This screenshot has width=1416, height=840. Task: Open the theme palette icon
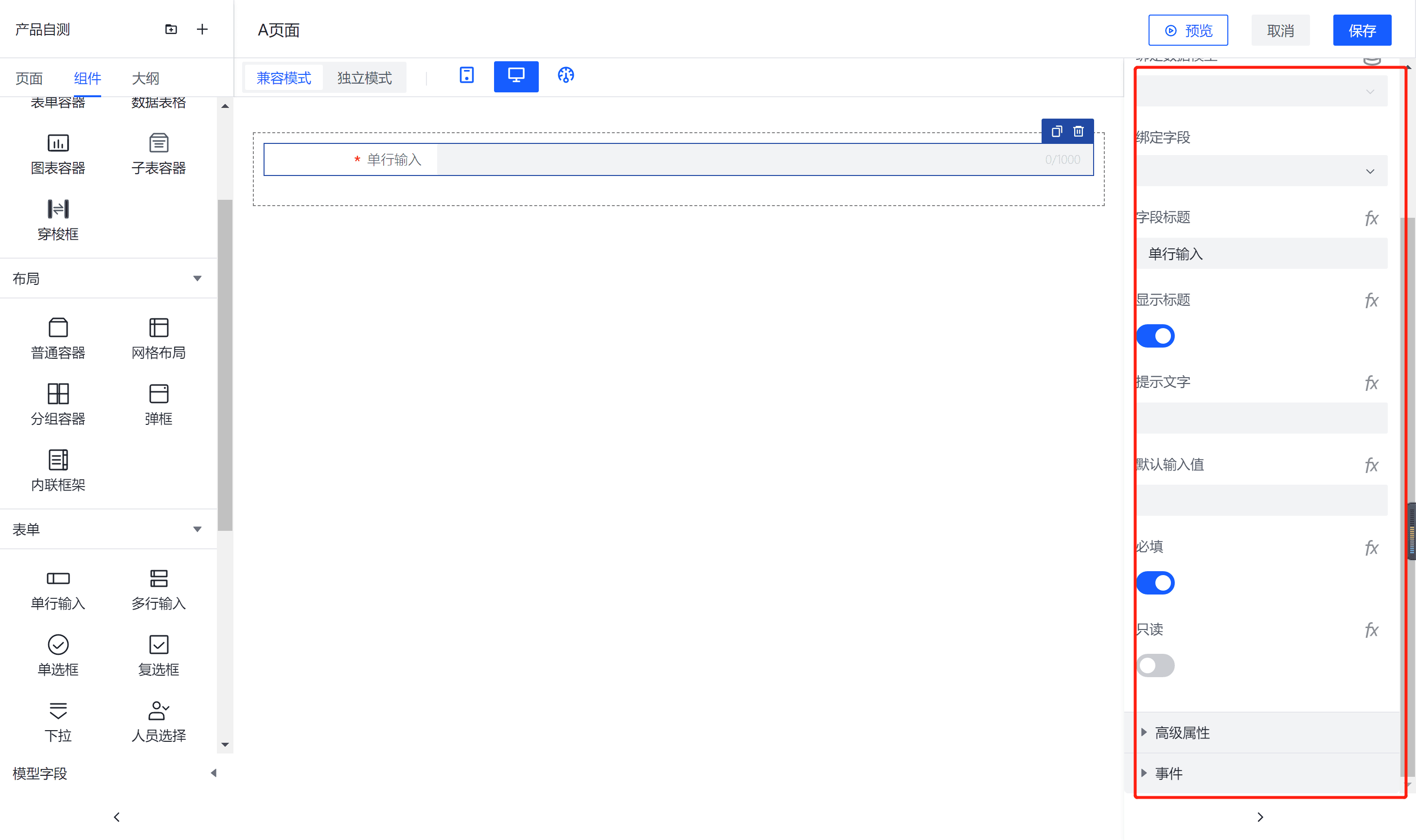565,75
